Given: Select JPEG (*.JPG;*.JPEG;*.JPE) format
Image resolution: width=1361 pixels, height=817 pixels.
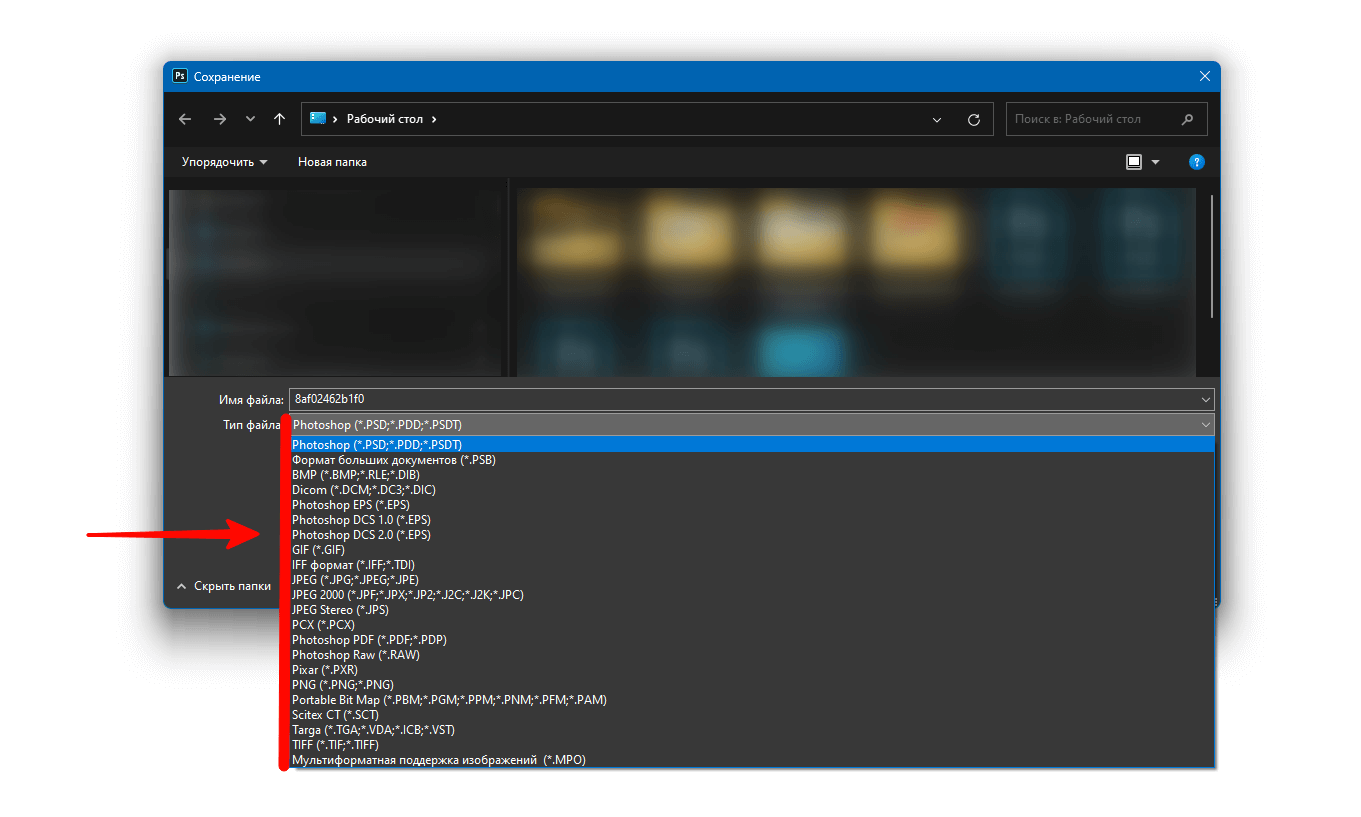Looking at the screenshot, I should (752, 580).
